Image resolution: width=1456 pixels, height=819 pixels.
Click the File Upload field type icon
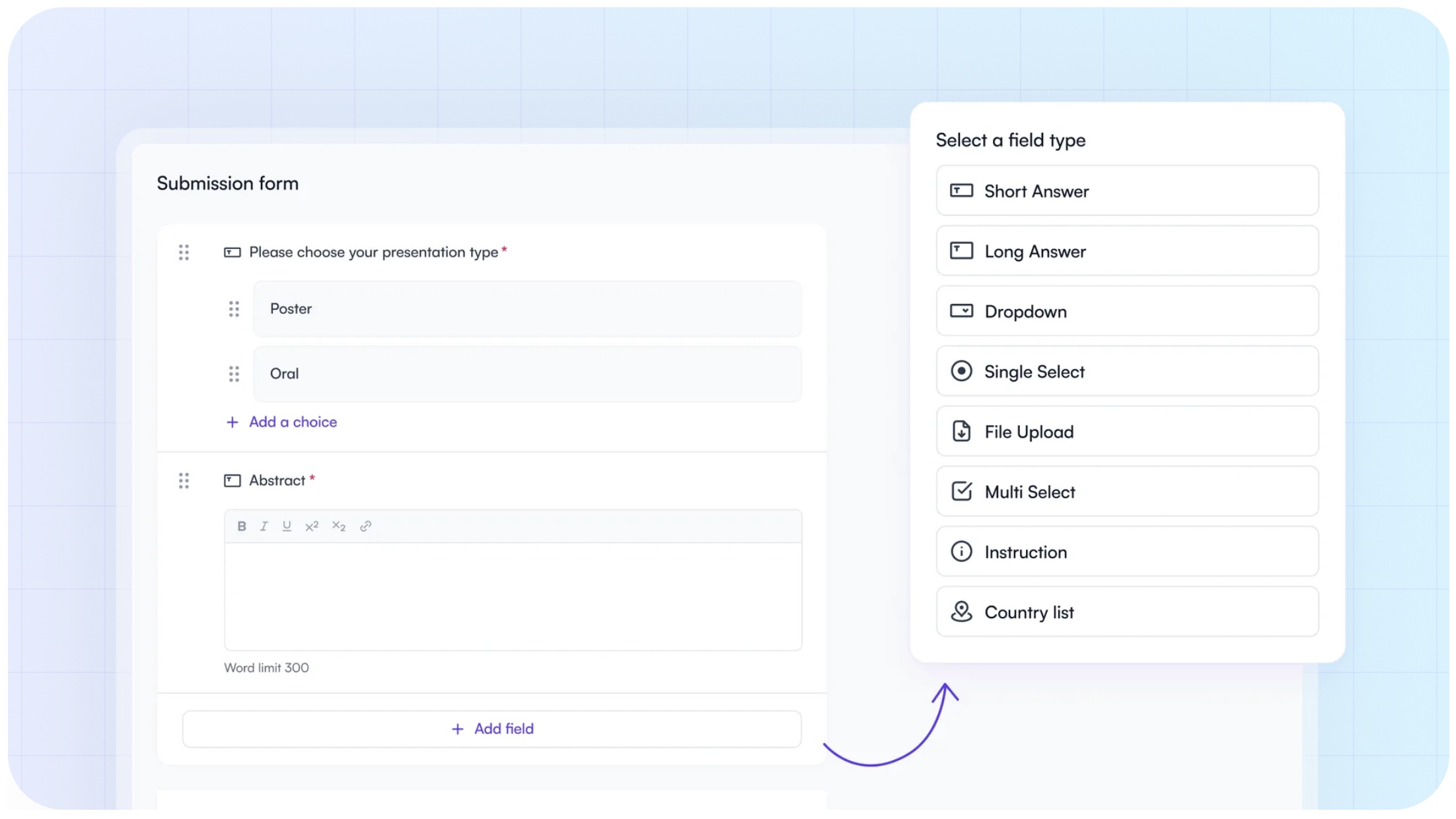(961, 431)
